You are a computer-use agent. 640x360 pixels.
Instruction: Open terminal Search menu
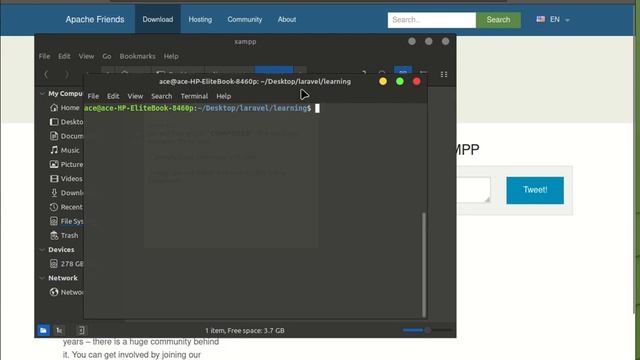click(162, 96)
